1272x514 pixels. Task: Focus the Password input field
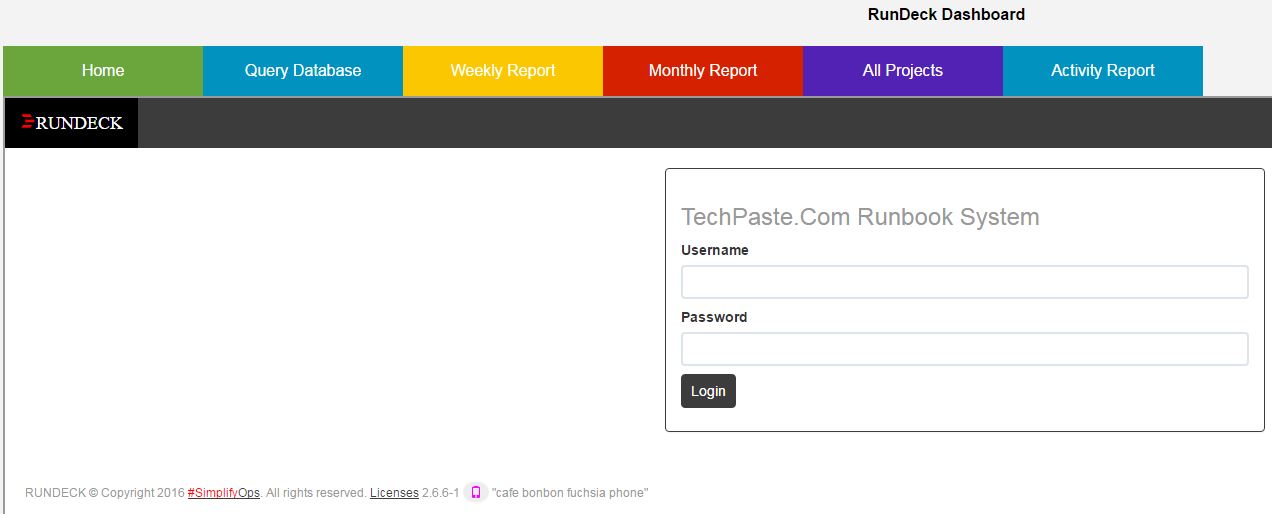coord(965,349)
